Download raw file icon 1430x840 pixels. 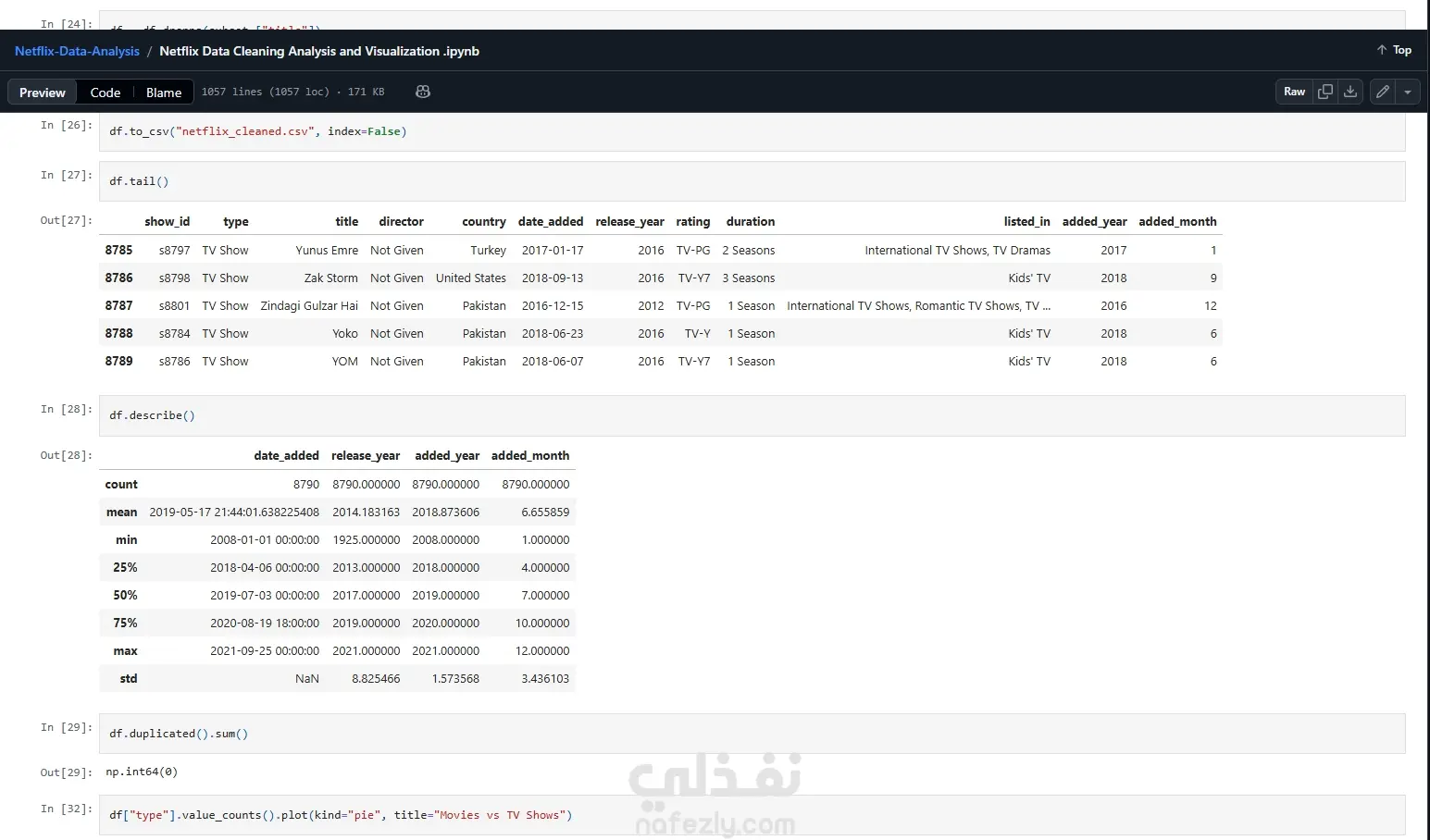point(1350,92)
